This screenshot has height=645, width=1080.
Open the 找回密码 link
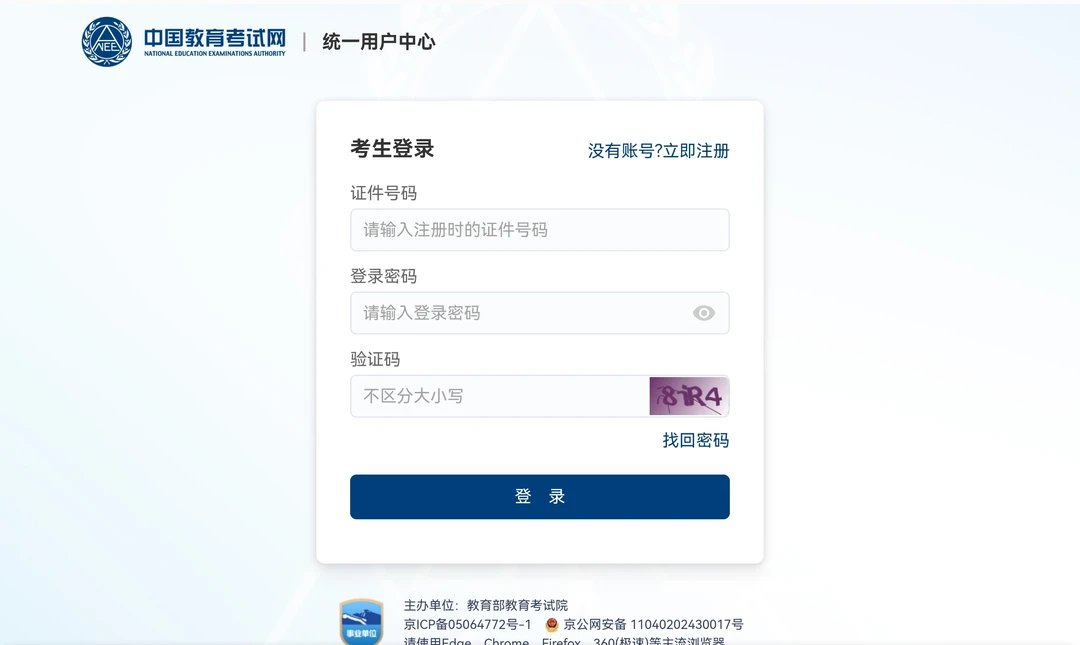point(695,440)
